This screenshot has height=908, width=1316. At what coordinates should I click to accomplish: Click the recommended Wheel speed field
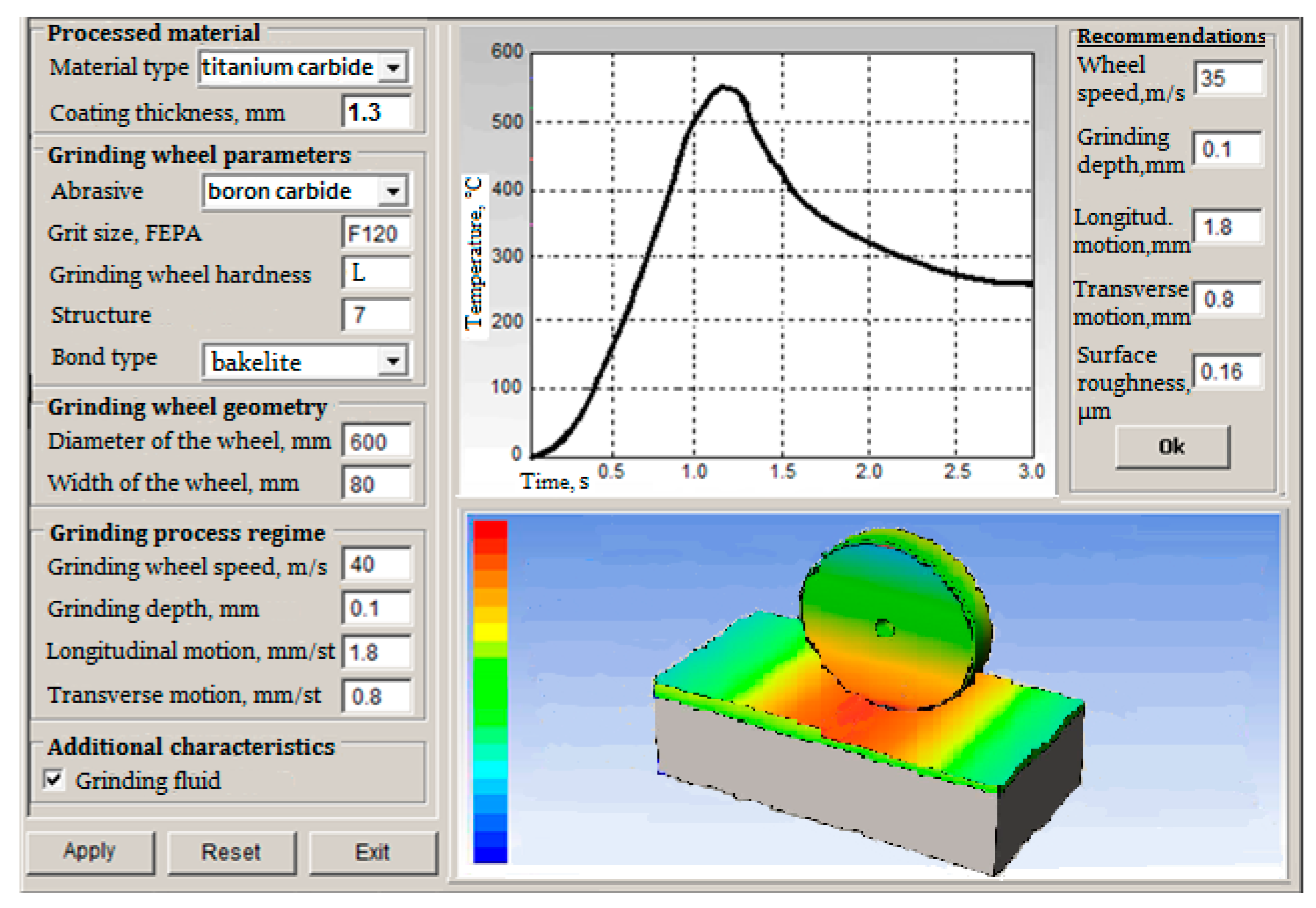pos(1227,78)
